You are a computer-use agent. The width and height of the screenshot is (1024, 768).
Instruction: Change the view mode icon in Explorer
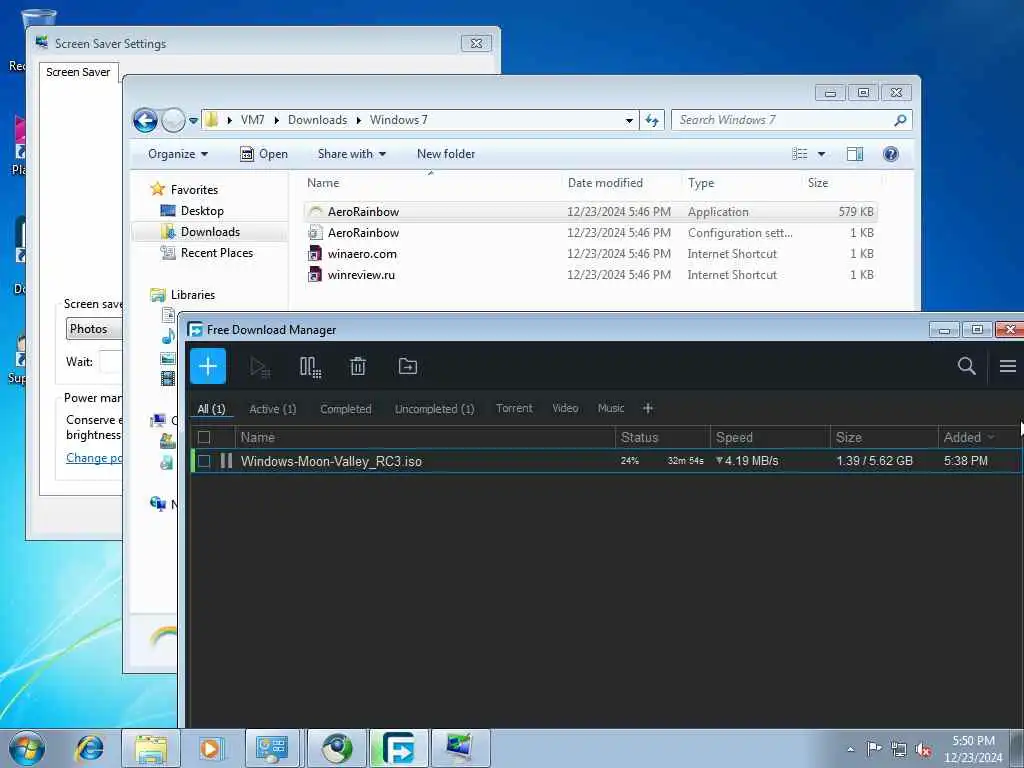(800, 154)
